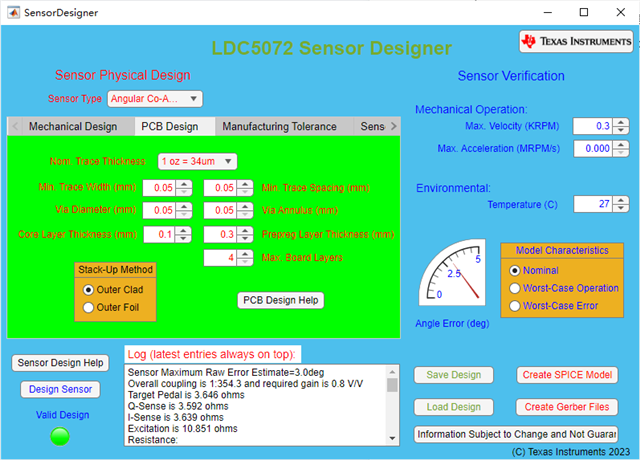This screenshot has height=460, width=640.
Task: Click the green Valid Design indicator lamp
Action: coord(60,436)
